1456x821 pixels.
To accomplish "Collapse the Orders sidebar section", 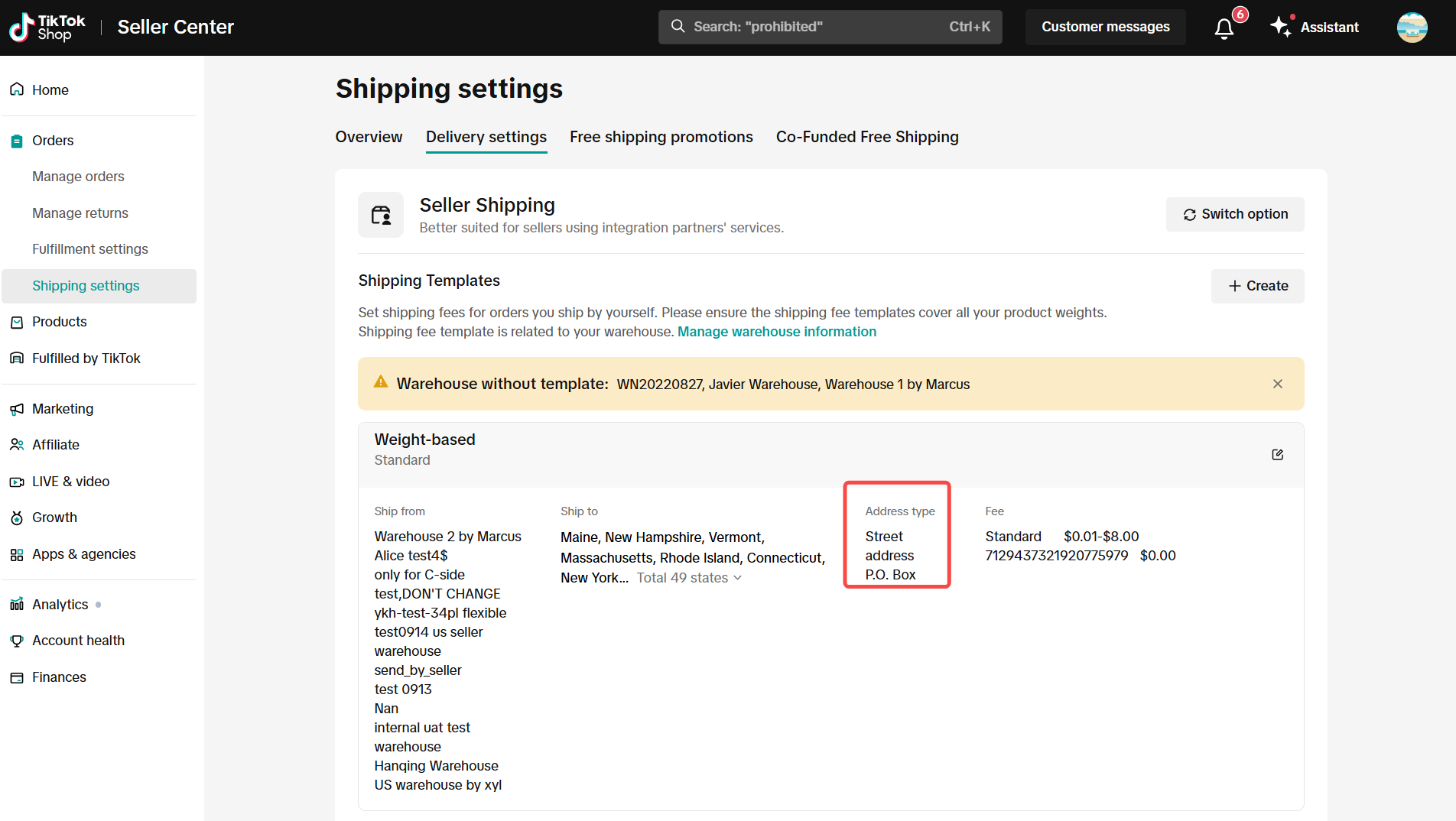I will click(x=53, y=141).
